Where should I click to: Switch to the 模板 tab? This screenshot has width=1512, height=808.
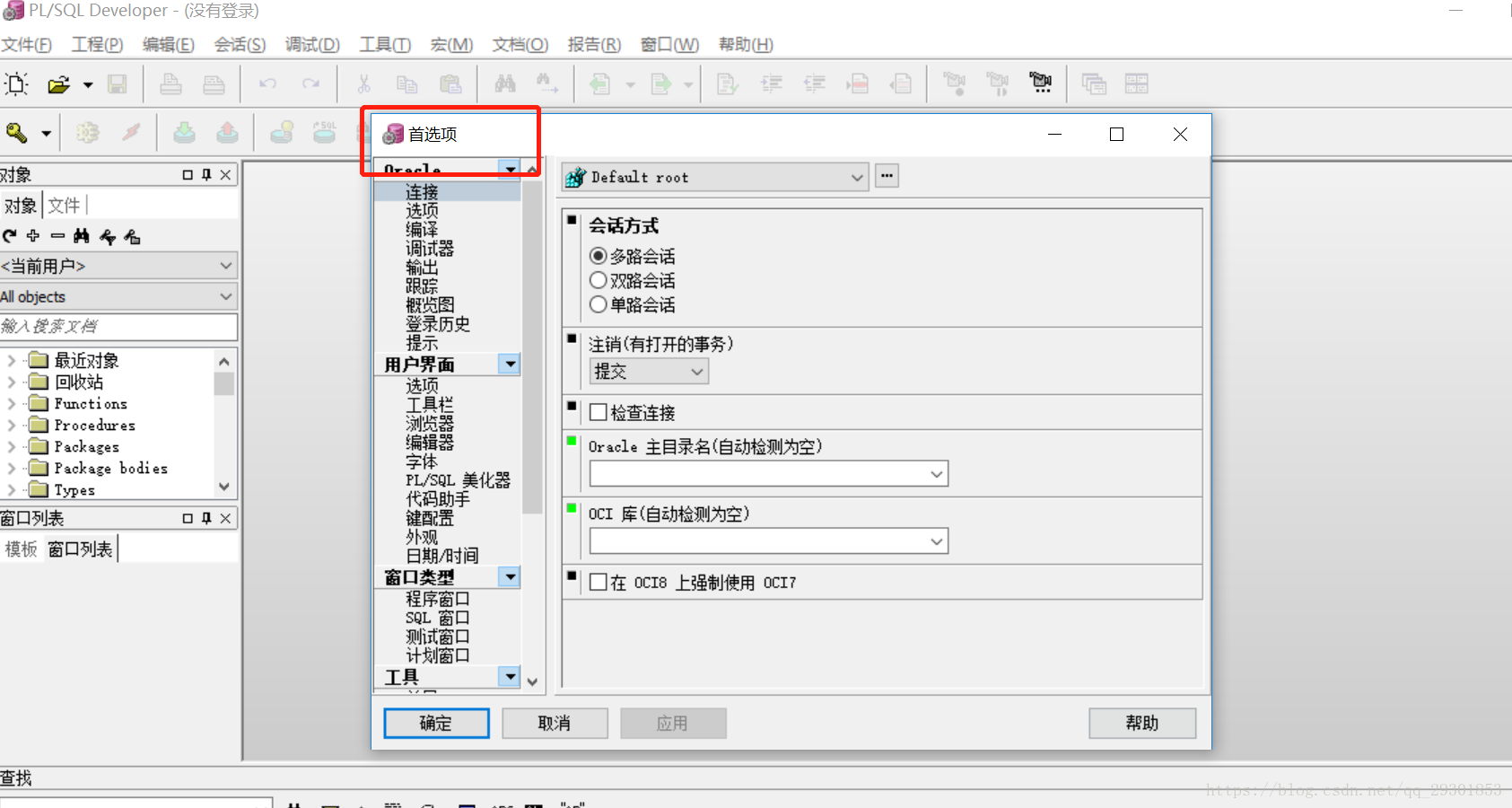tap(22, 549)
